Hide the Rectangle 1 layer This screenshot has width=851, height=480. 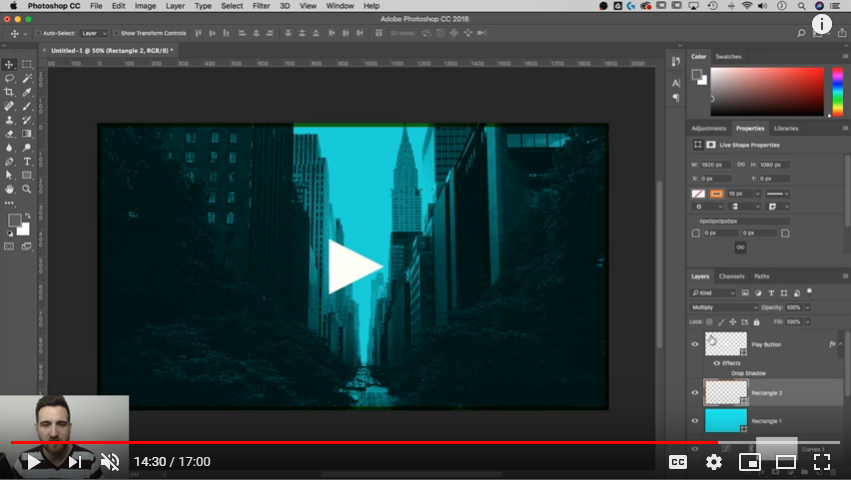click(695, 421)
